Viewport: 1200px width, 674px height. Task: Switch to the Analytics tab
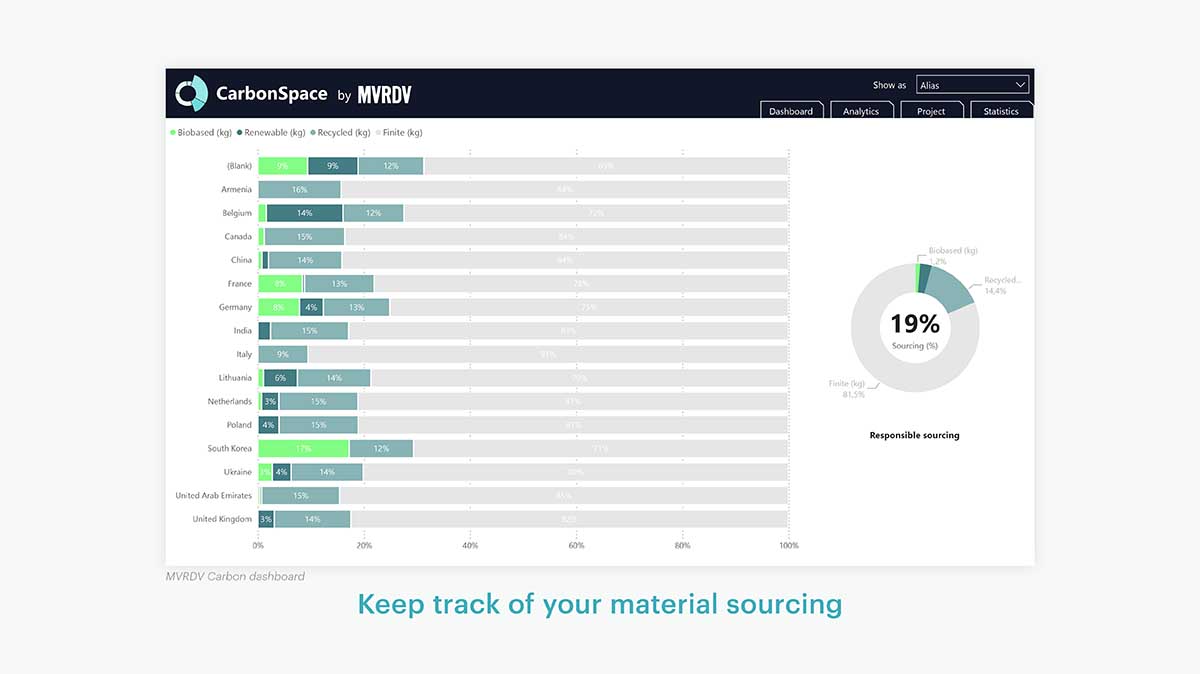click(x=861, y=111)
